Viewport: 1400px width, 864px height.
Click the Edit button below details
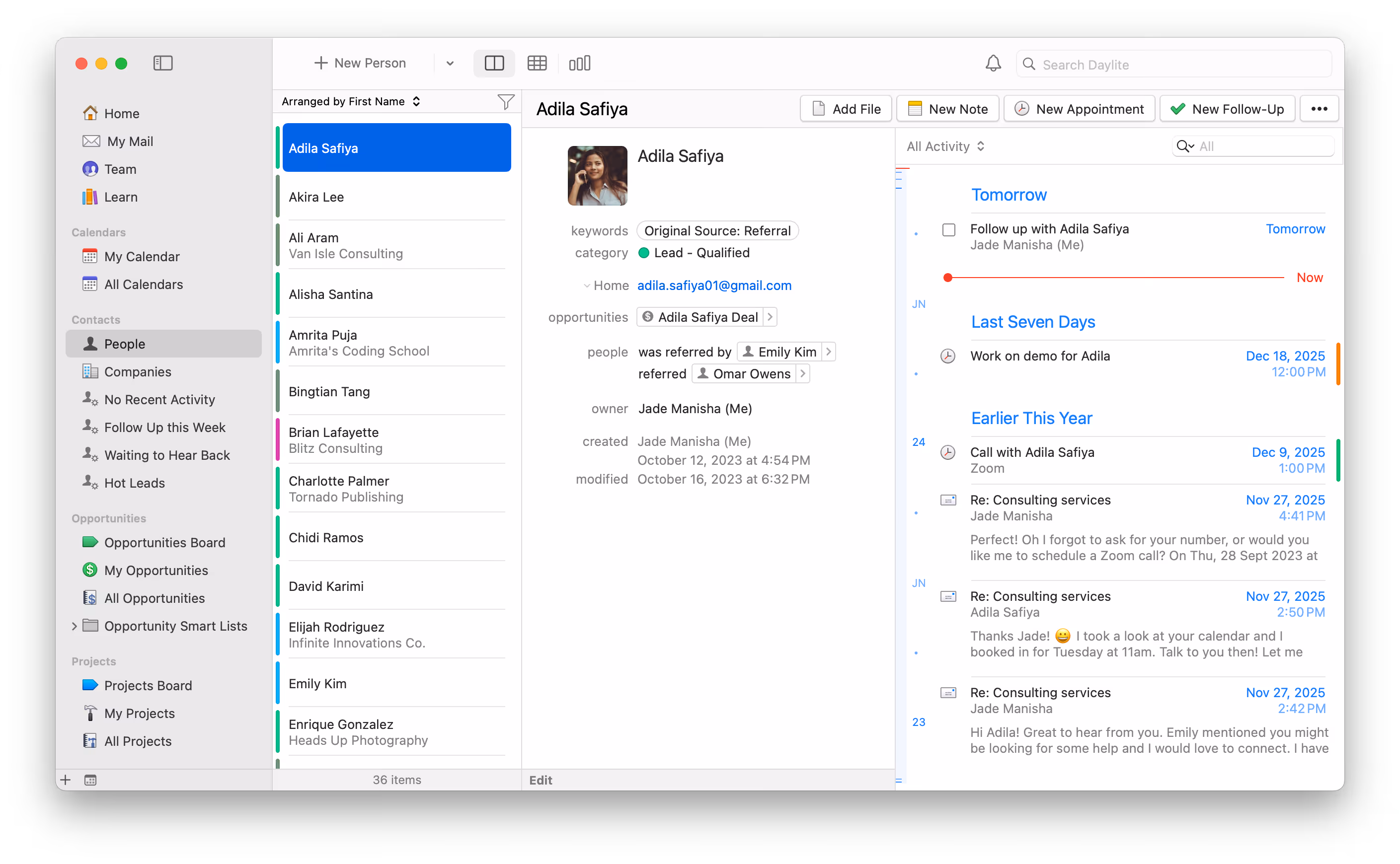pyautogui.click(x=540, y=780)
